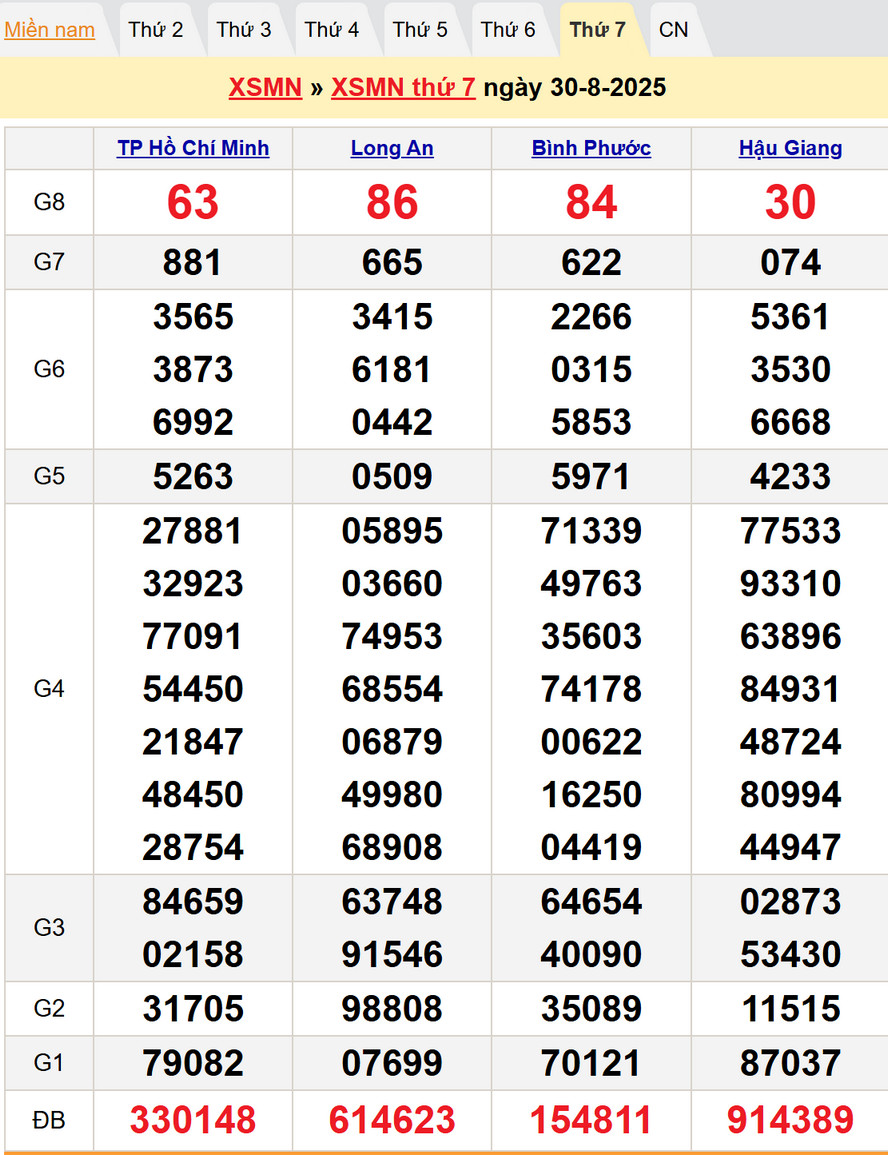
Task: Select the active Thứ 7 tab
Action: 597,30
